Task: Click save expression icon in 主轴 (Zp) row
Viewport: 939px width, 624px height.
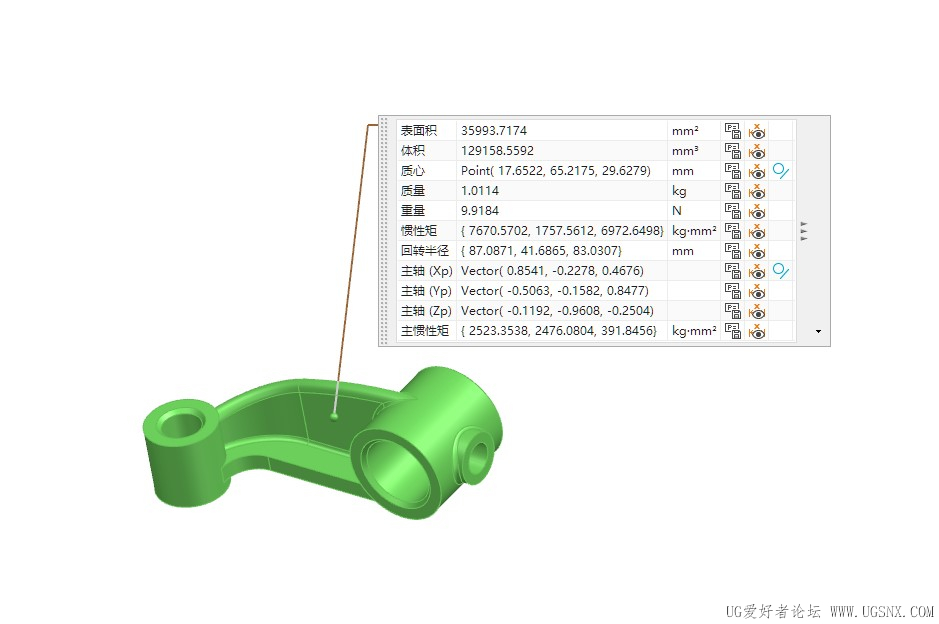Action: click(732, 310)
